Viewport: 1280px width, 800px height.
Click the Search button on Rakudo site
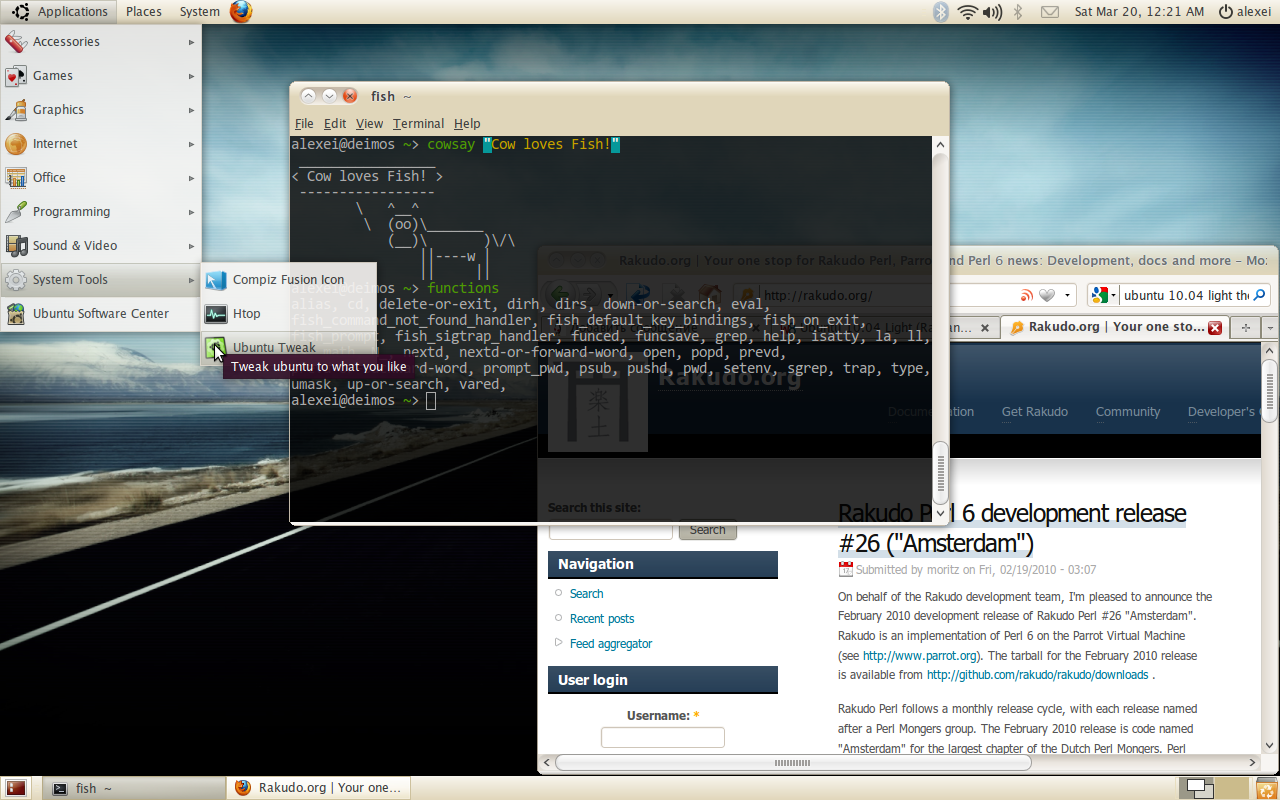[x=707, y=530]
